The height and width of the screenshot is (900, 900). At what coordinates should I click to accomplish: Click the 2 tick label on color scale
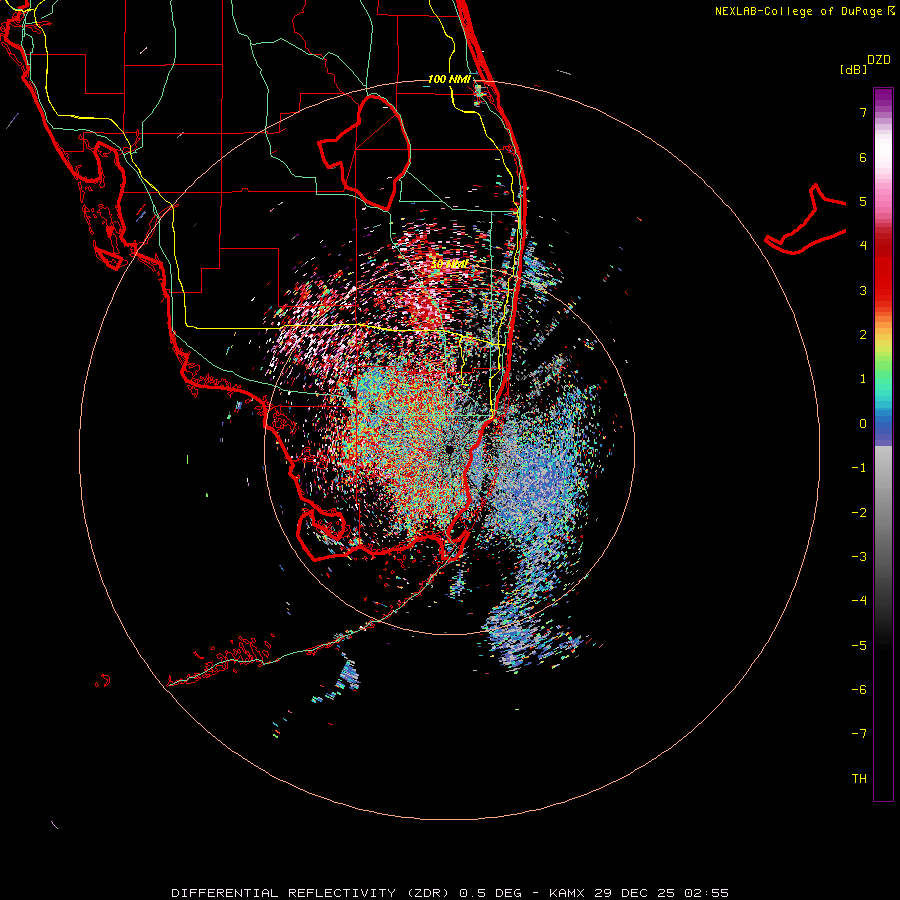(x=863, y=335)
